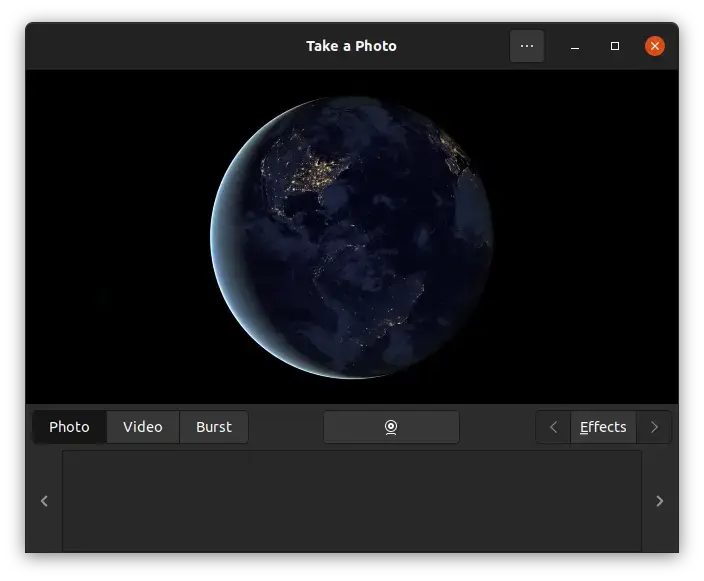Maximize the Take a Photo window
The image size is (704, 581).
point(615,46)
